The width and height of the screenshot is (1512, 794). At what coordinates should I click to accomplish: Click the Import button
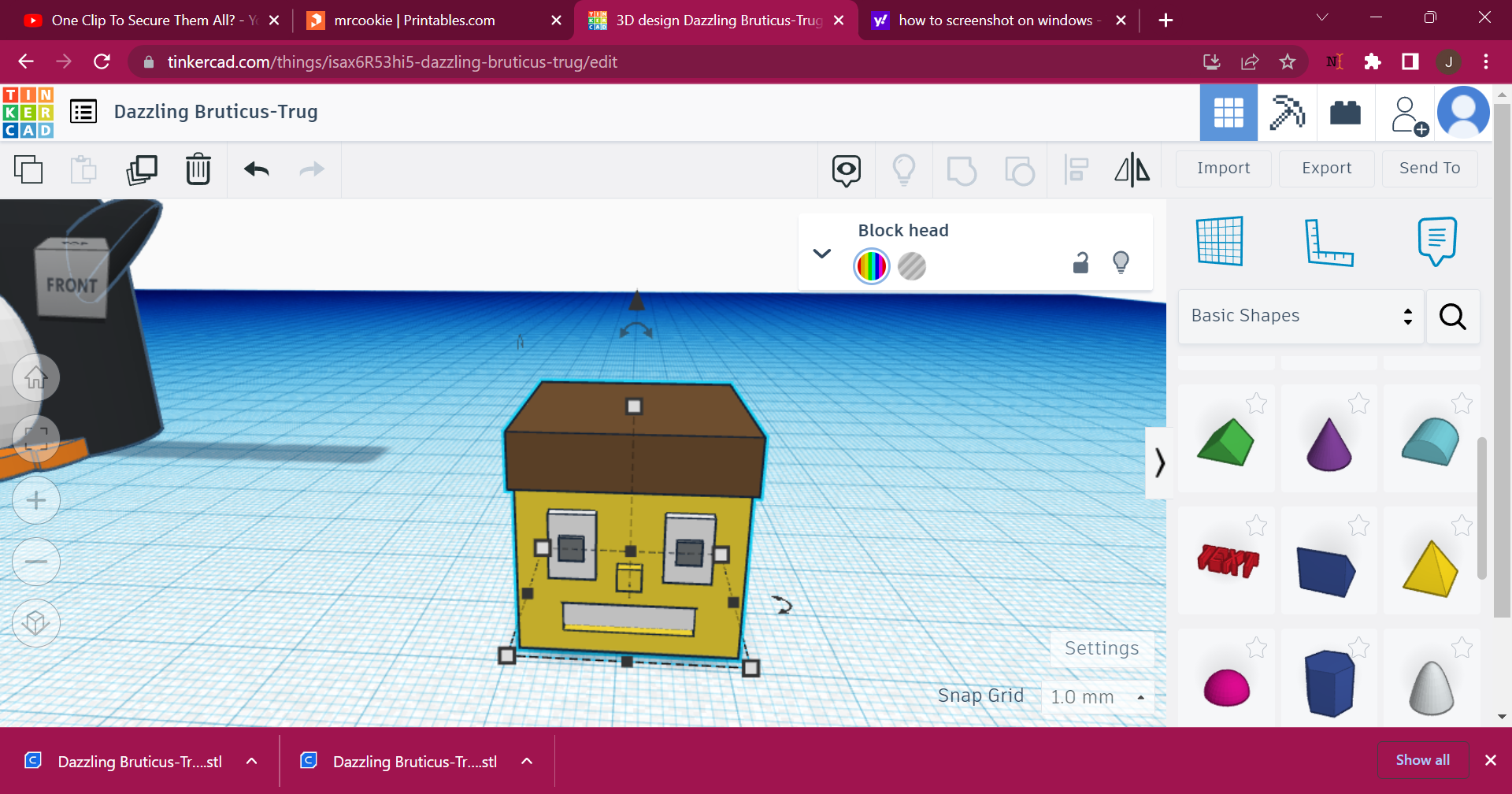(1223, 169)
